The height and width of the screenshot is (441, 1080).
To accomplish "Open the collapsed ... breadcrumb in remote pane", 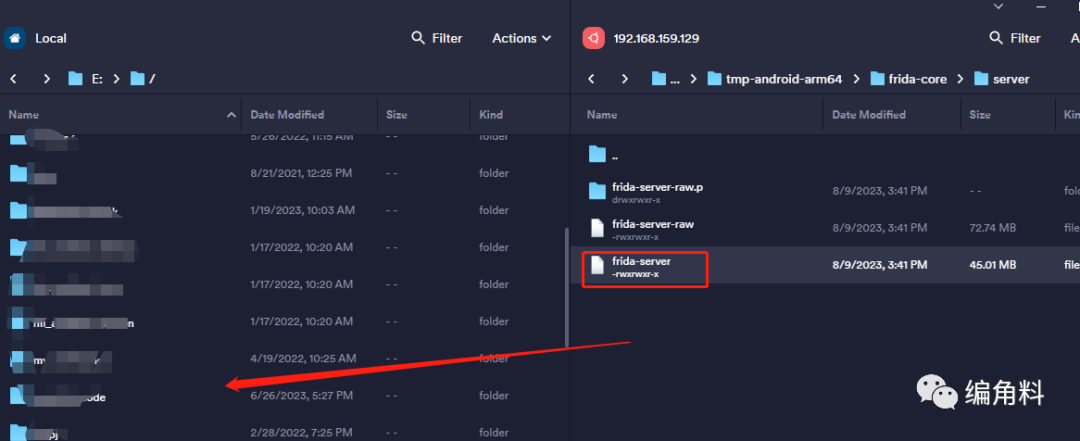I will (x=666, y=79).
